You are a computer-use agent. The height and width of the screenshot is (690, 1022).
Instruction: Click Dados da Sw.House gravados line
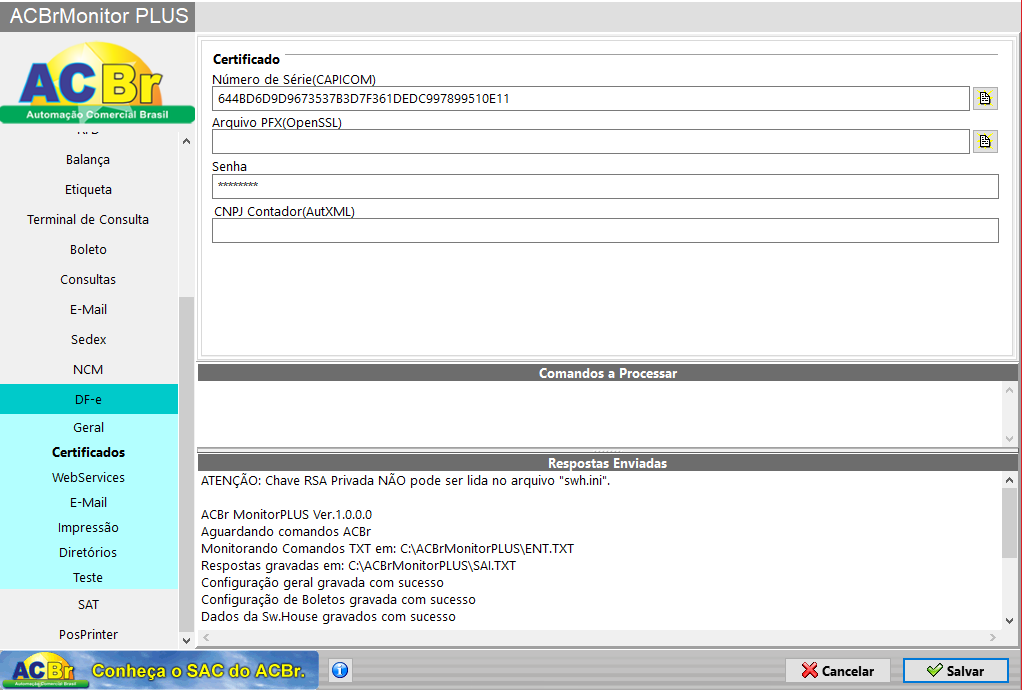328,616
